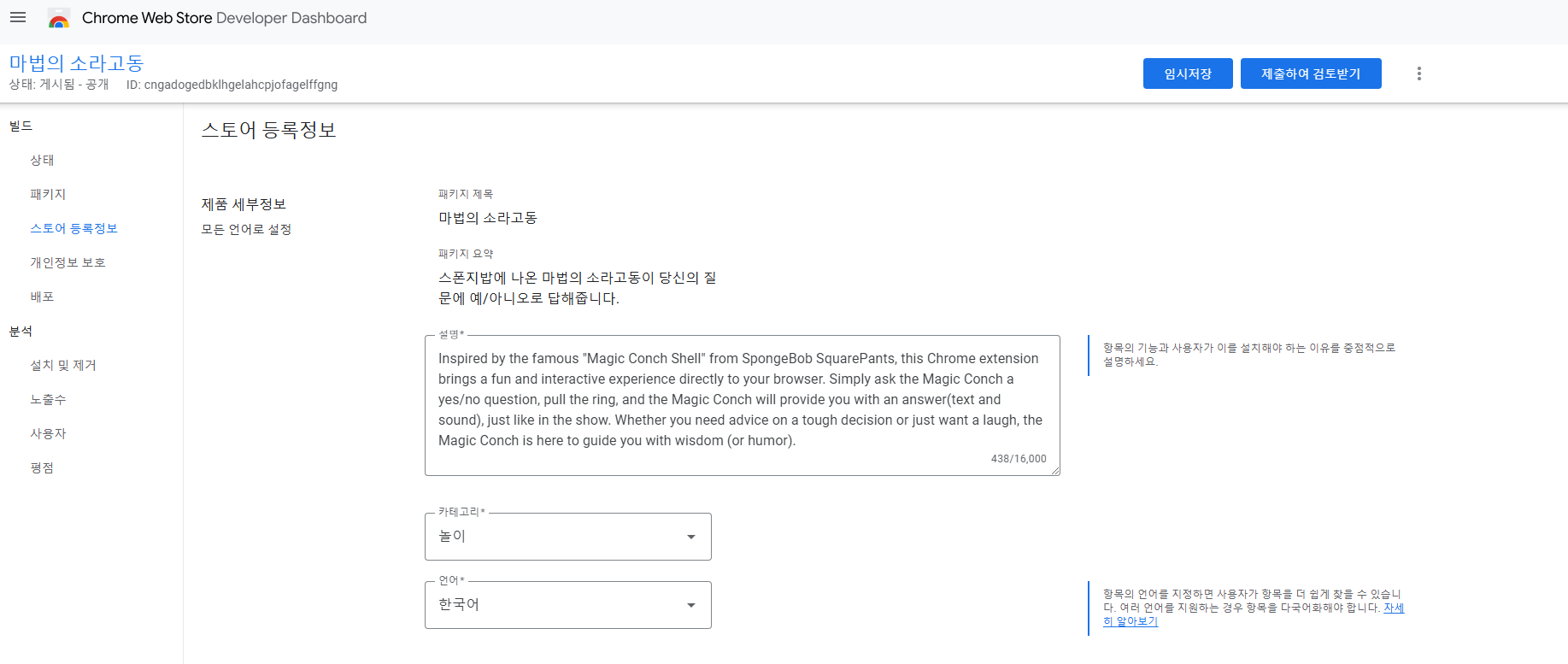
Task: Click the 모든 언어로 설정 text
Action: coord(246,229)
